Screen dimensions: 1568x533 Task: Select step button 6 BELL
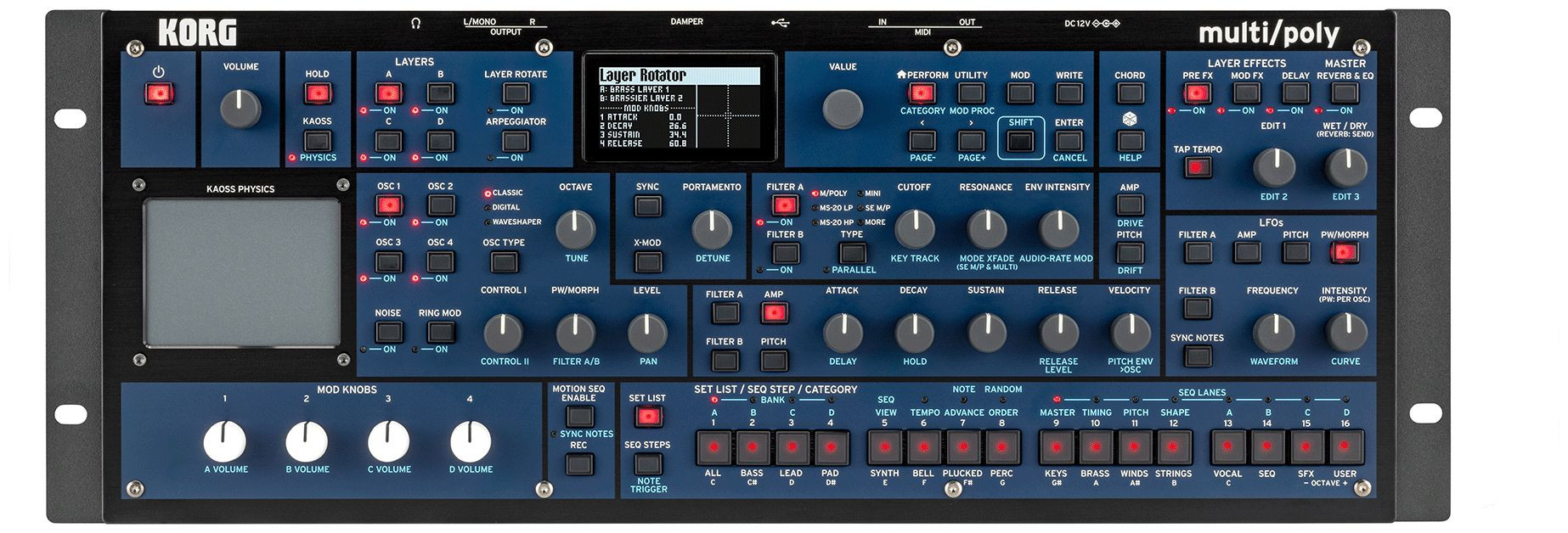coord(923,446)
